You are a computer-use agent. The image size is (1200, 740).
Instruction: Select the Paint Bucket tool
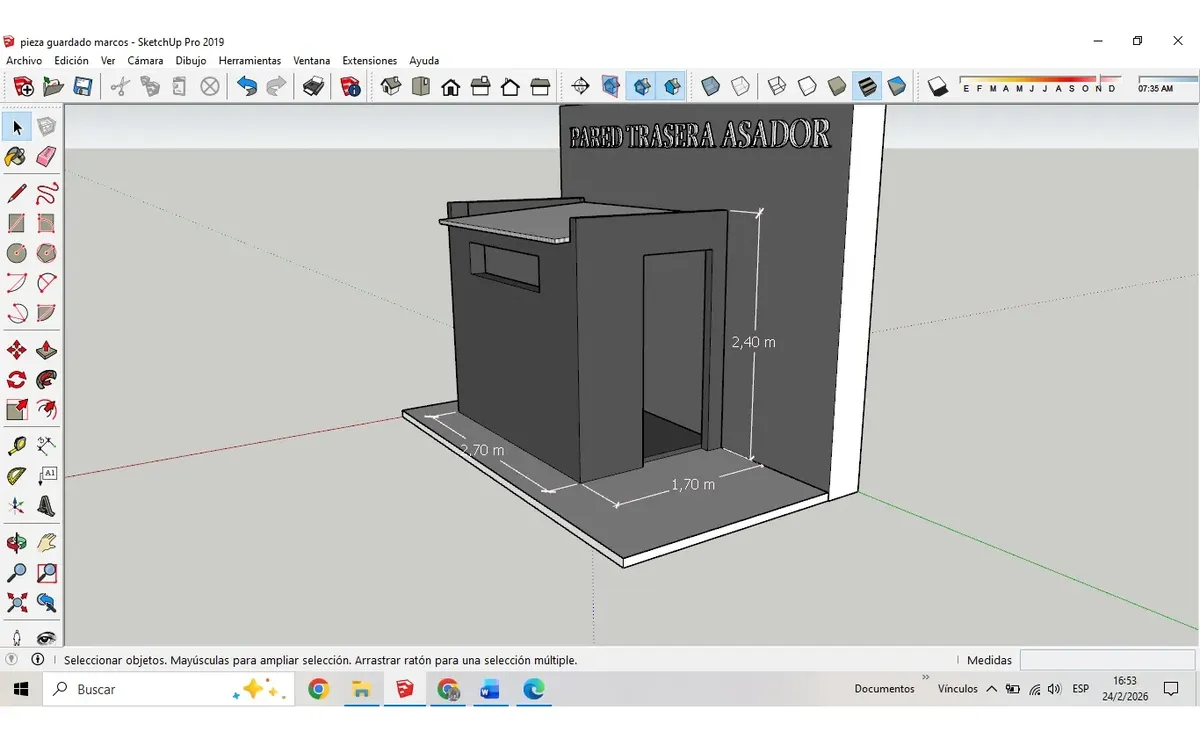point(15,157)
